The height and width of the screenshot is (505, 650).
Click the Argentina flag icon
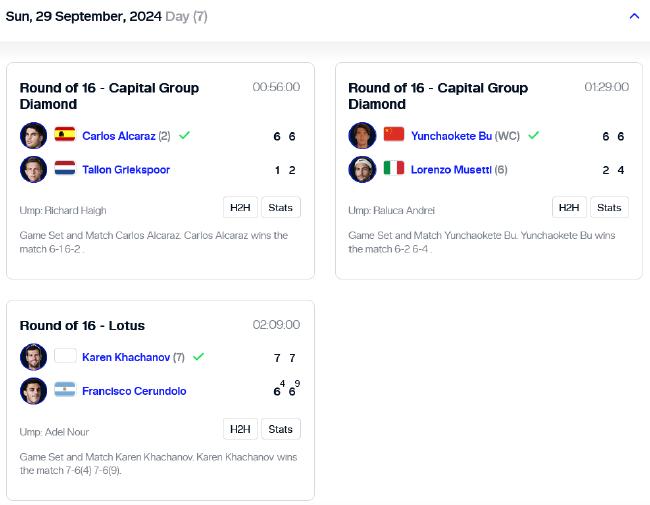[x=65, y=389]
